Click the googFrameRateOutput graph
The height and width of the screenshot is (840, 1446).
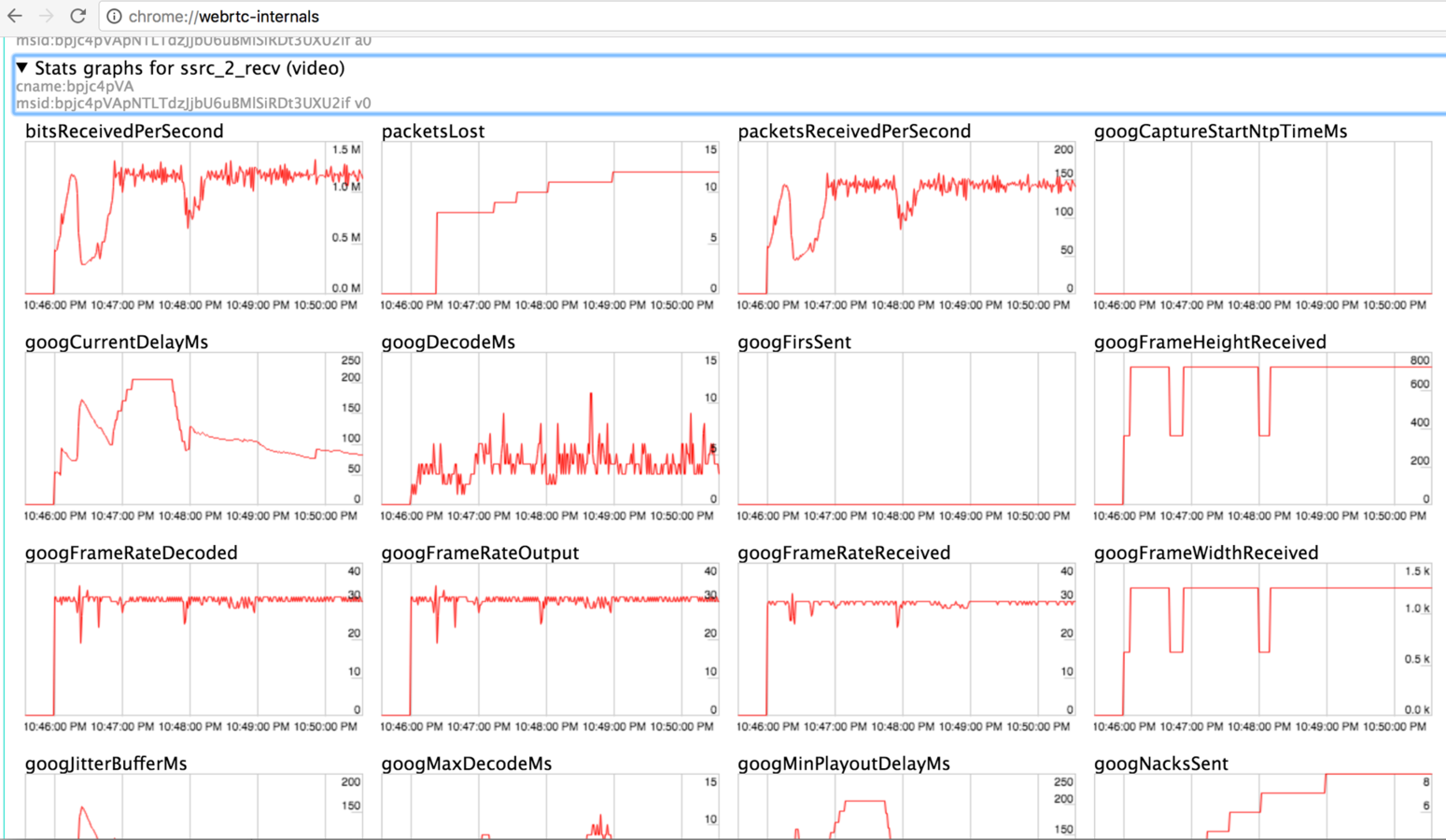click(x=550, y=639)
